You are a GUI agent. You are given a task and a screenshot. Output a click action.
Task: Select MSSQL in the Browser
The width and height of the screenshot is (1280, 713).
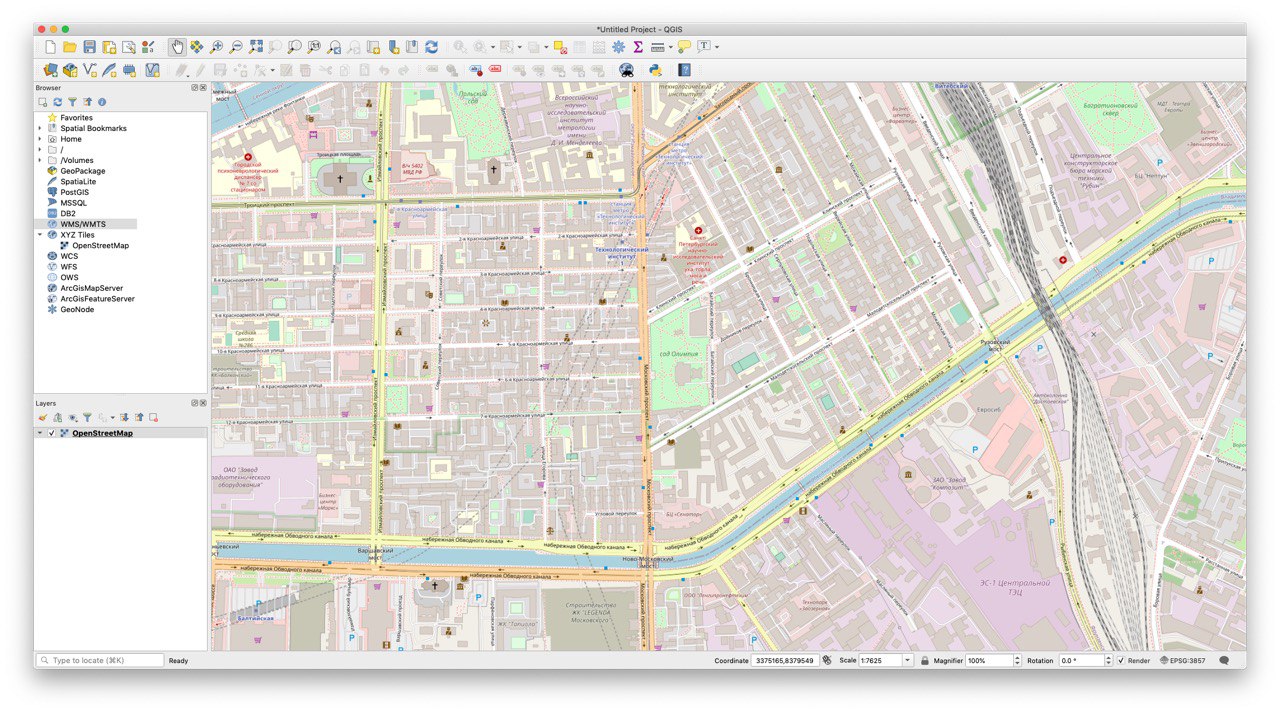click(73, 203)
